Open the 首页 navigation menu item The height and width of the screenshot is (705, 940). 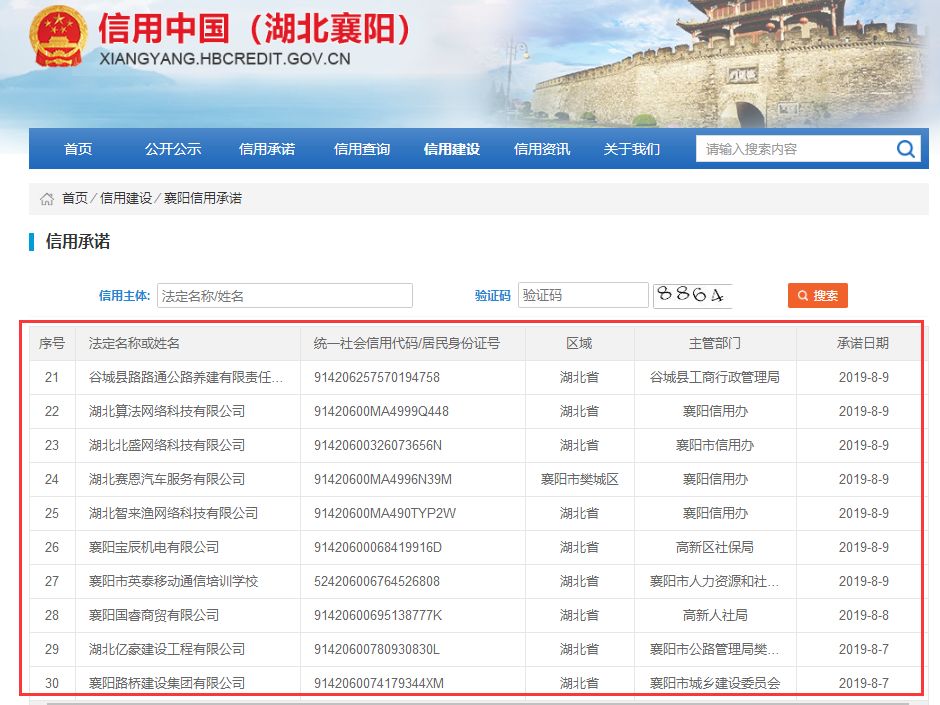[78, 149]
